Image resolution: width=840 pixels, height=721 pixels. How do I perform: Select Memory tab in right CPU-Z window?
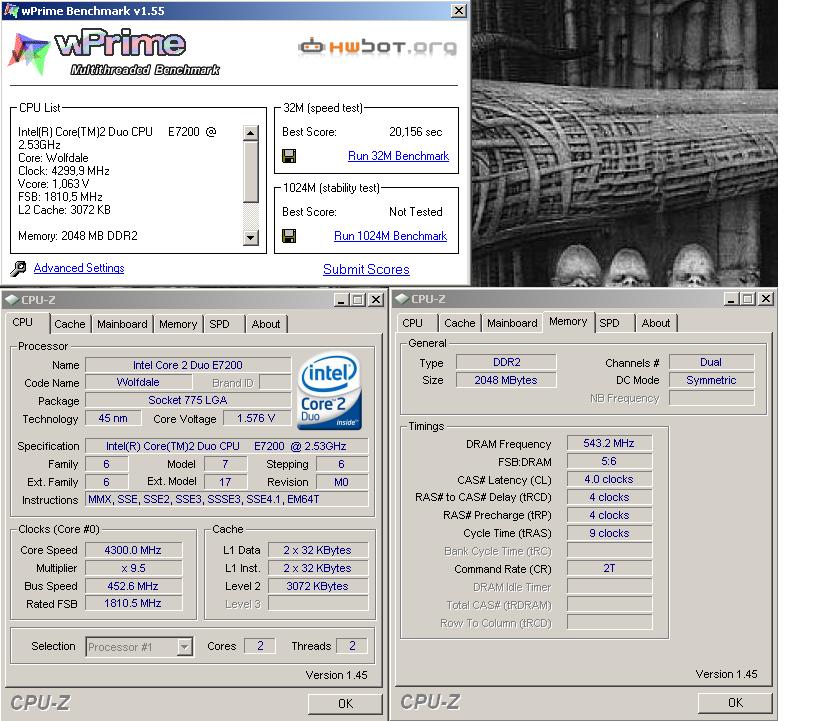click(x=568, y=321)
